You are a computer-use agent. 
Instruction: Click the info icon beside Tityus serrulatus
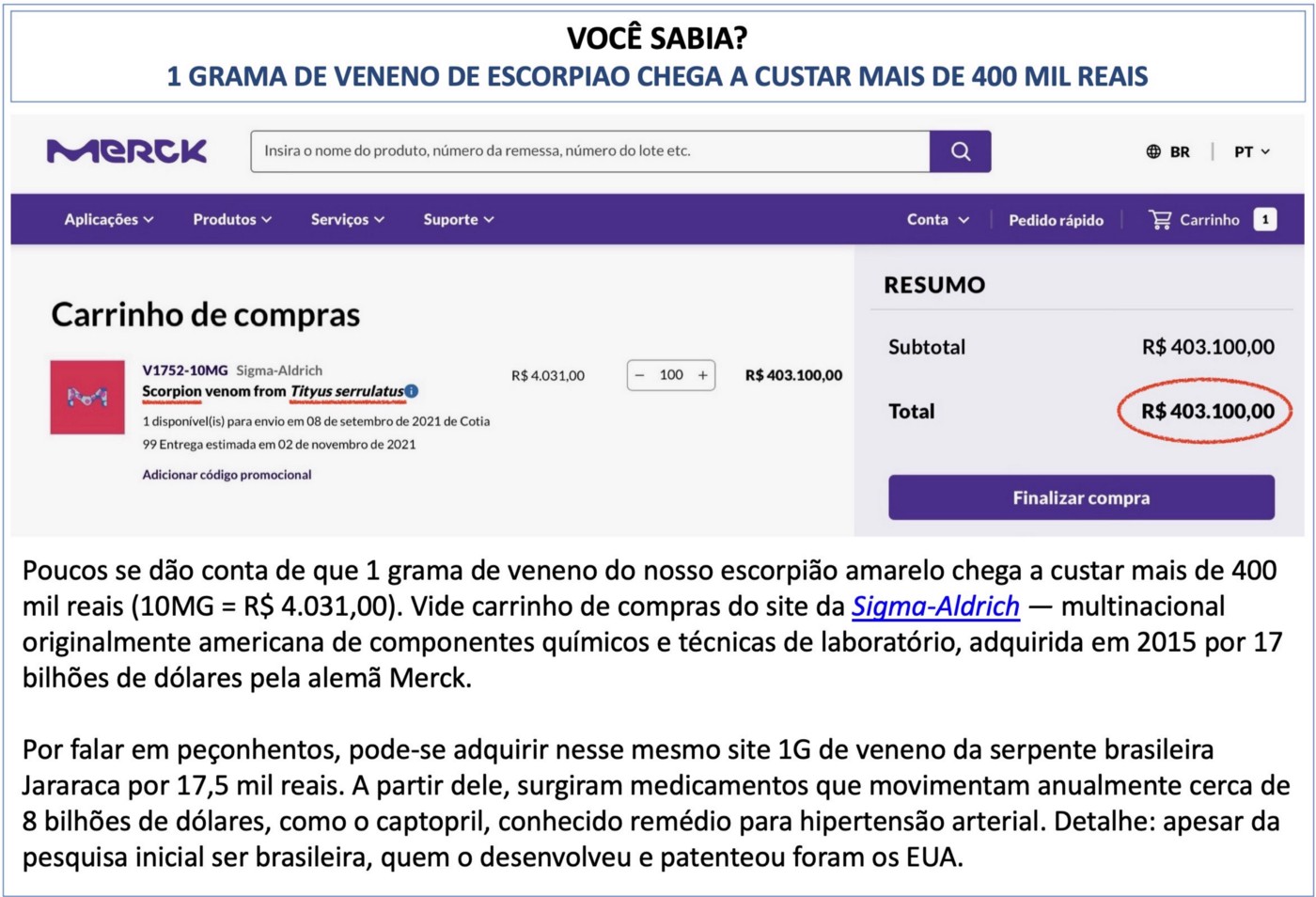412,391
